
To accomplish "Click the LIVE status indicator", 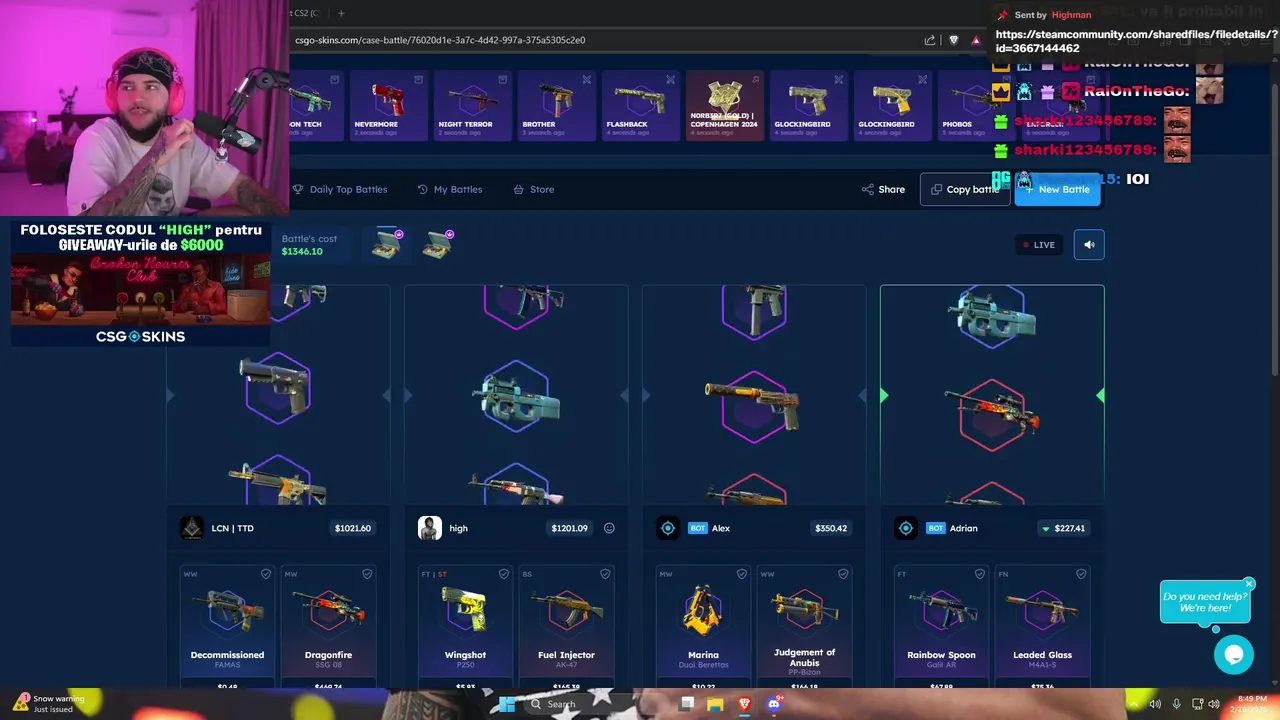I will point(1038,245).
